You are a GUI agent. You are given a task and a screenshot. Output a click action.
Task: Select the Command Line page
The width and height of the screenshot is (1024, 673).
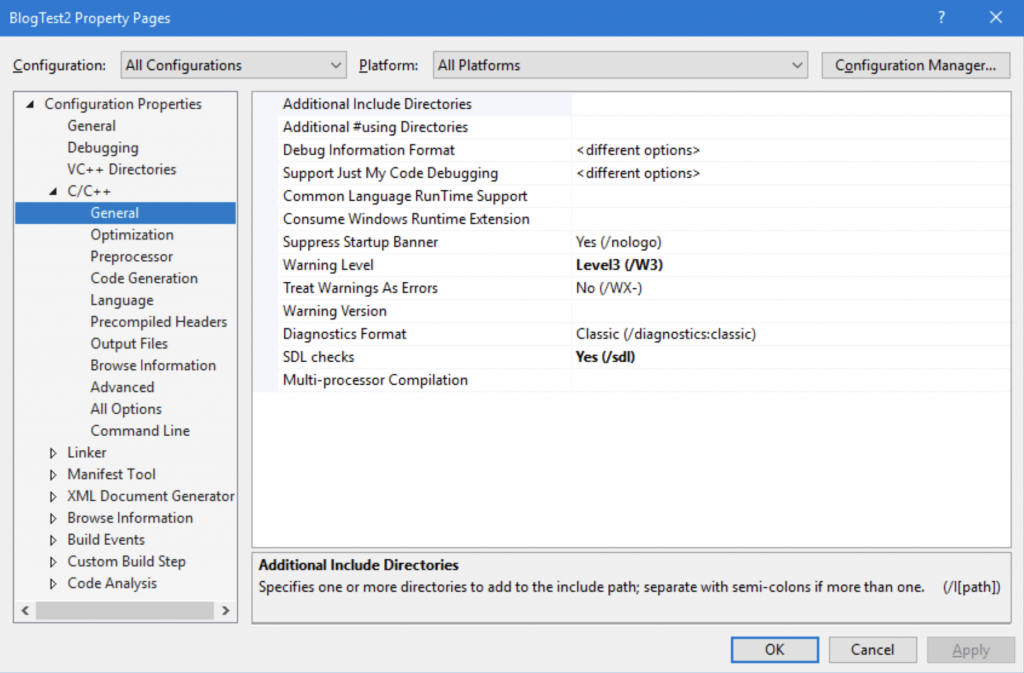(139, 430)
